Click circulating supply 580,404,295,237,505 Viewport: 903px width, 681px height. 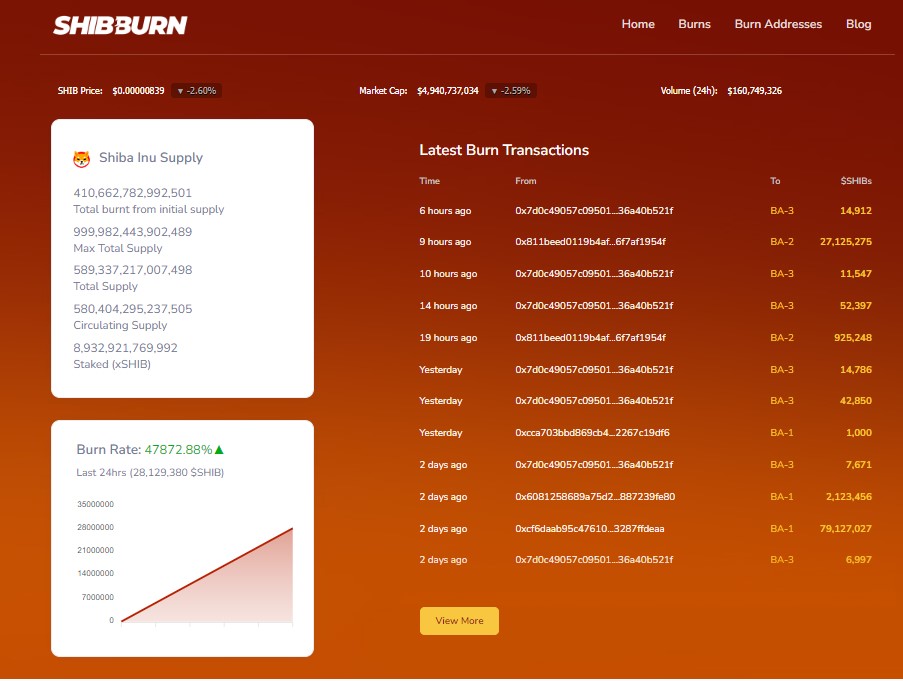132,309
